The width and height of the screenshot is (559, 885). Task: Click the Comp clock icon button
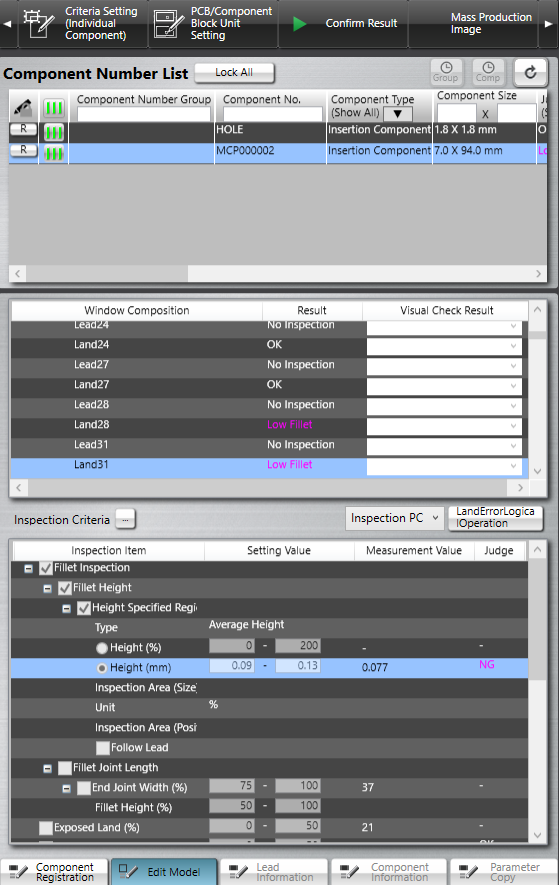tap(488, 72)
